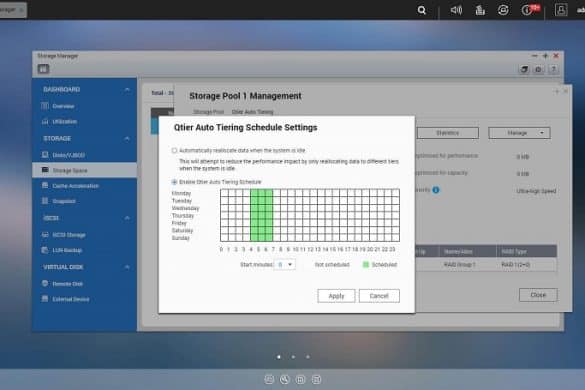The height and width of the screenshot is (390, 585).
Task: Click fourth desktop dock icon at bottom
Action: (x=316, y=380)
